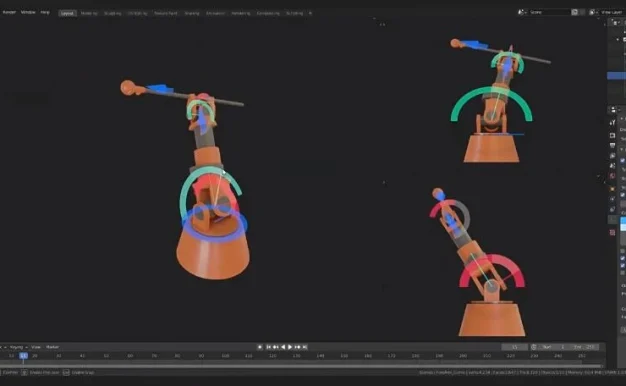Switch to the Modeling workspace tab
Screen dimensions: 626x386
point(89,13)
